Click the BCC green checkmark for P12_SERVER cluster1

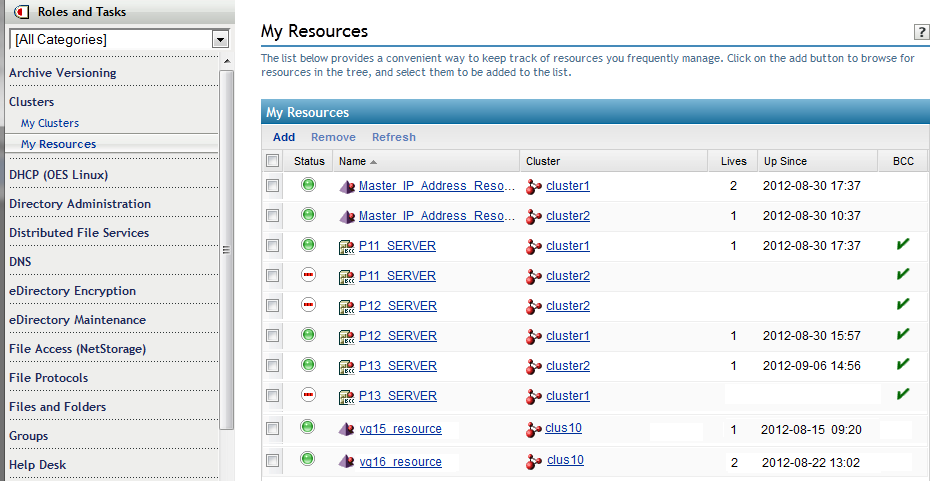(x=903, y=333)
